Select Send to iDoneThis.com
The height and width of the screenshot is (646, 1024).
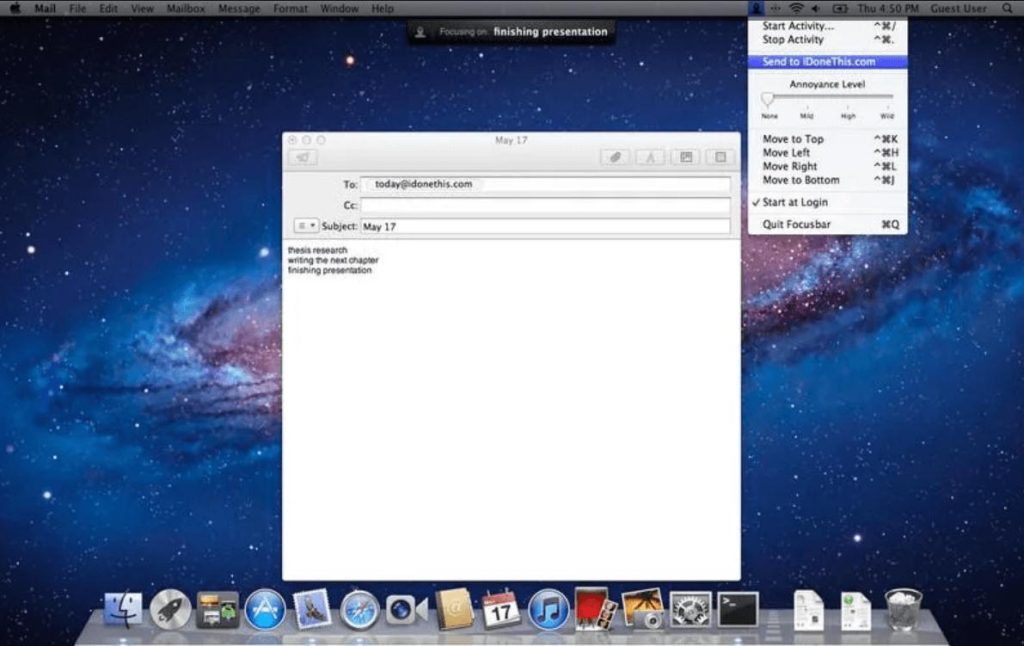[827, 61]
